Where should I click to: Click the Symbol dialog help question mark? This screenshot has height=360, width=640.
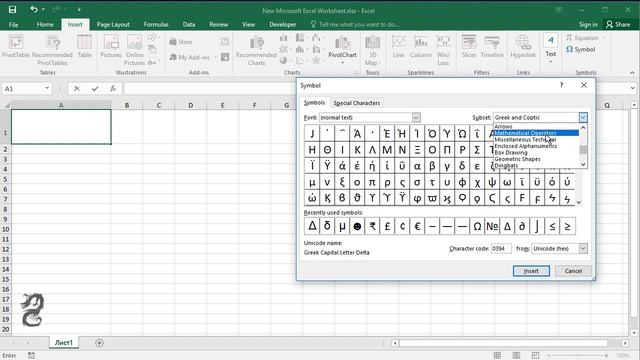coord(562,85)
